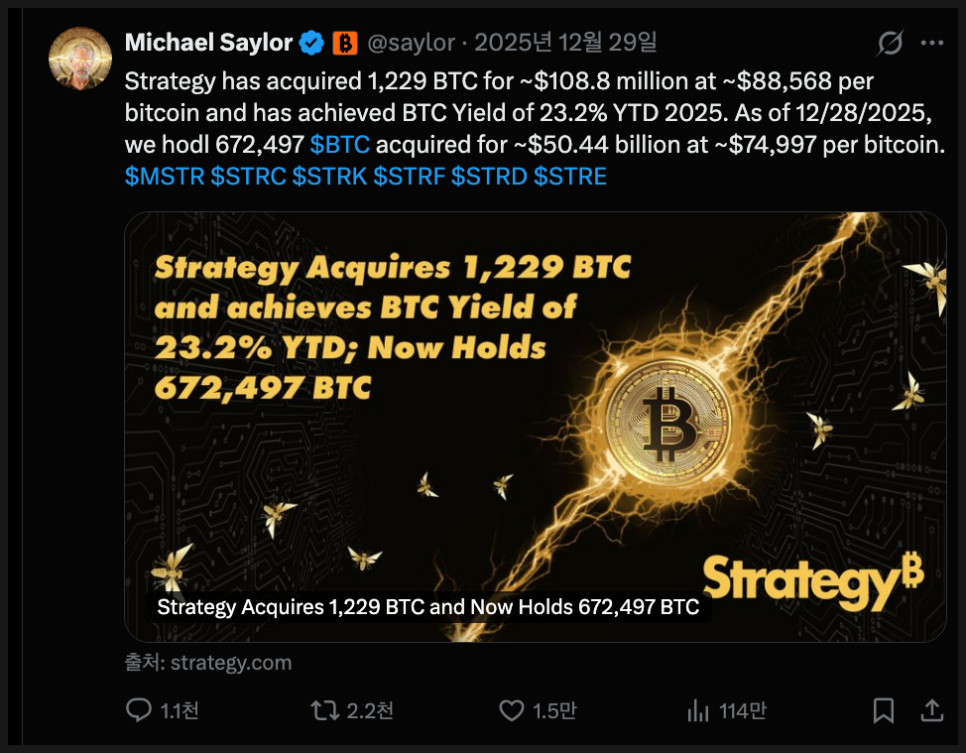Screen dimensions: 966x753
Task: View tweet analytics bar chart icon
Action: click(698, 710)
